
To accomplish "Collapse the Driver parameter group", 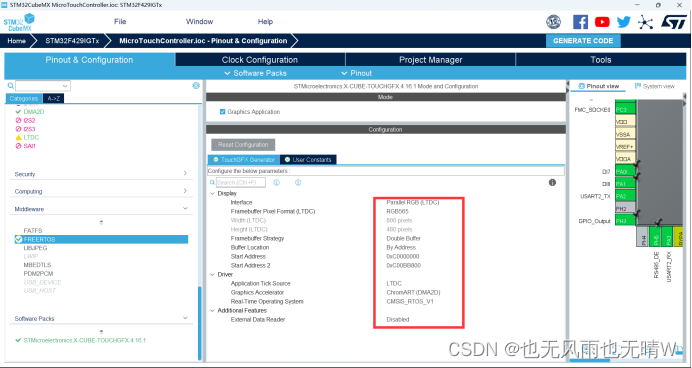I will (x=212, y=274).
